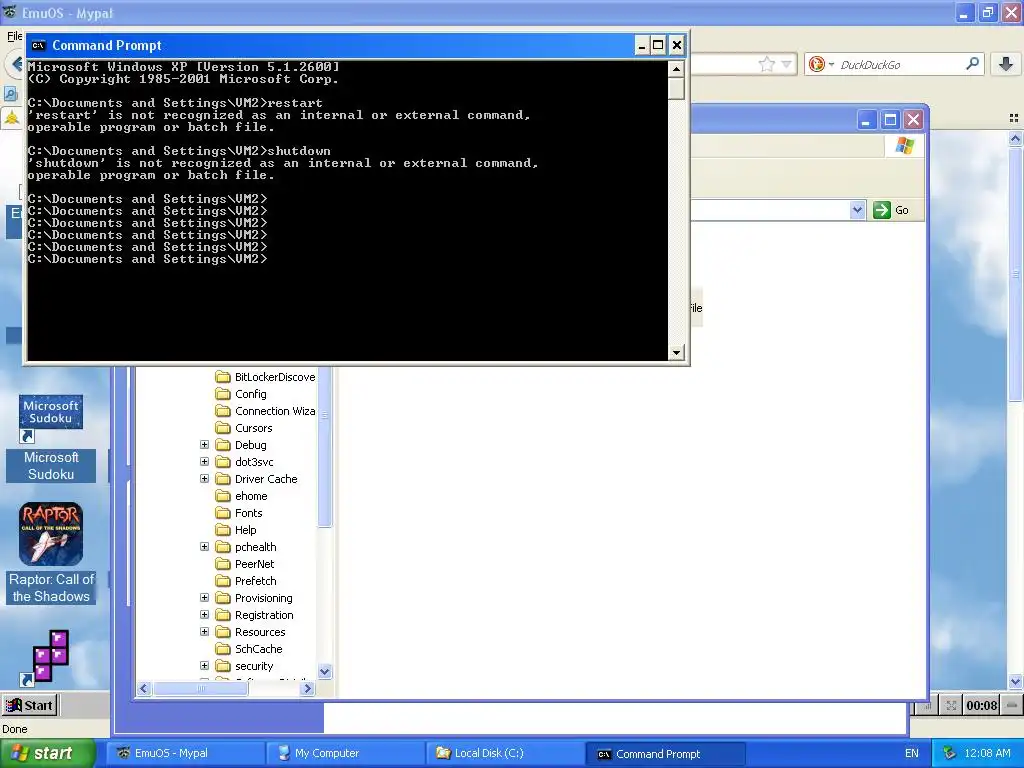
Task: Switch to Local Disk (C:) taskbar button
Action: coord(507,753)
